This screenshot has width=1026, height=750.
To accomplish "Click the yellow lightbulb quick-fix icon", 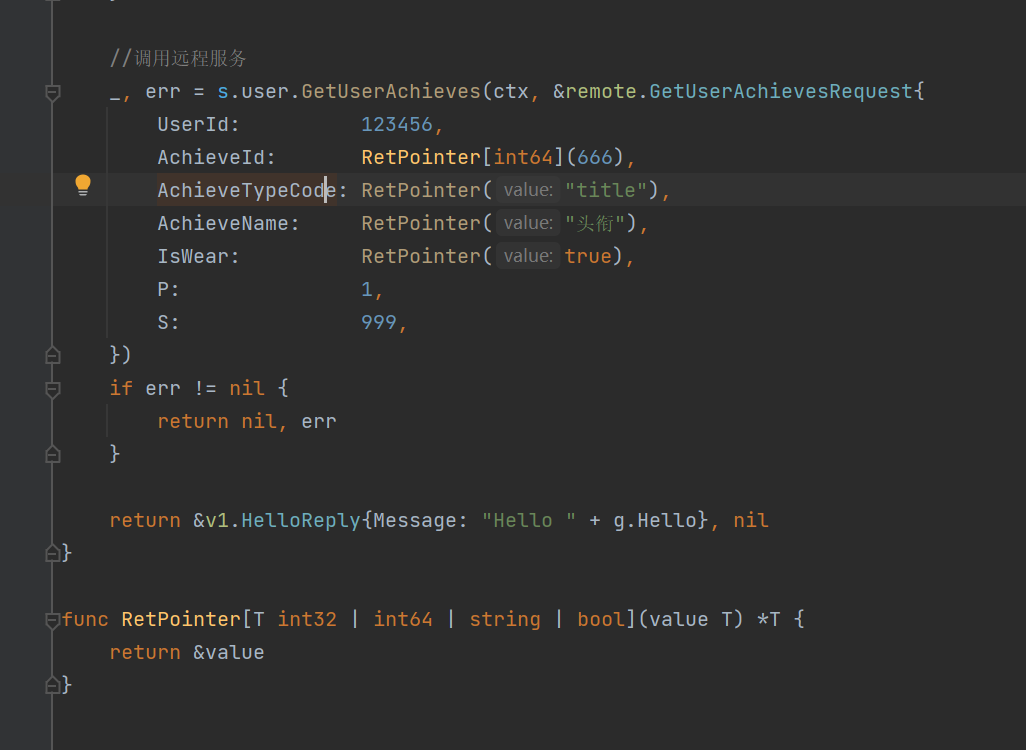I will pyautogui.click(x=82, y=185).
